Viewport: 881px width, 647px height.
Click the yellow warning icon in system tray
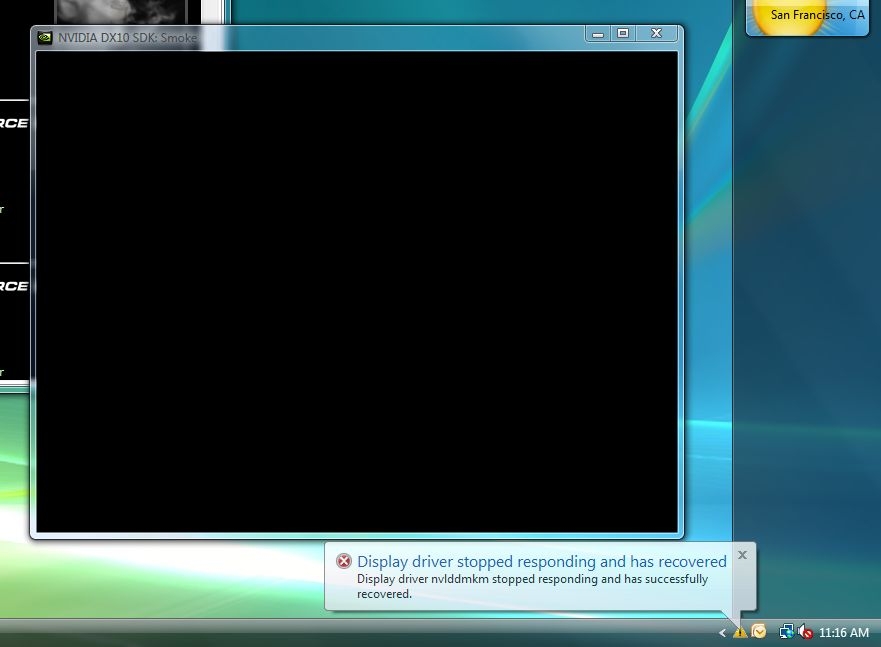pos(740,632)
